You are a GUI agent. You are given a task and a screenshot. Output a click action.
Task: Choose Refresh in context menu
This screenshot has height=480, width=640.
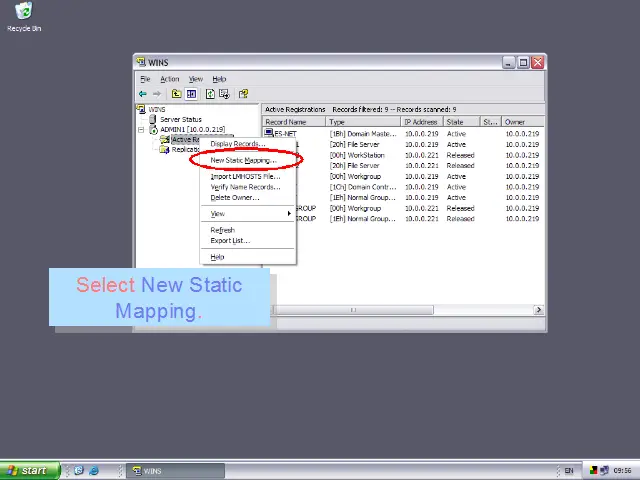pos(248,230)
